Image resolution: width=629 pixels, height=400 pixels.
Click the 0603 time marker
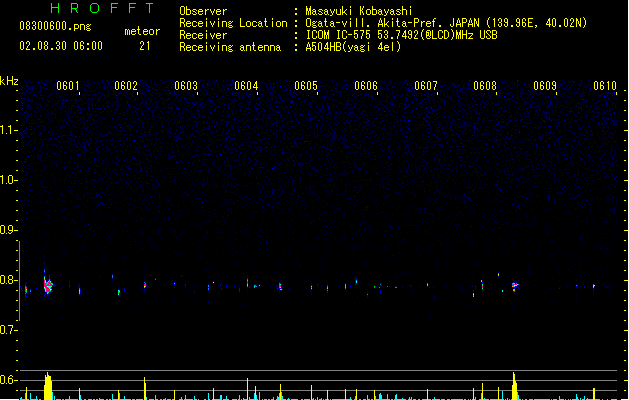(x=186, y=86)
